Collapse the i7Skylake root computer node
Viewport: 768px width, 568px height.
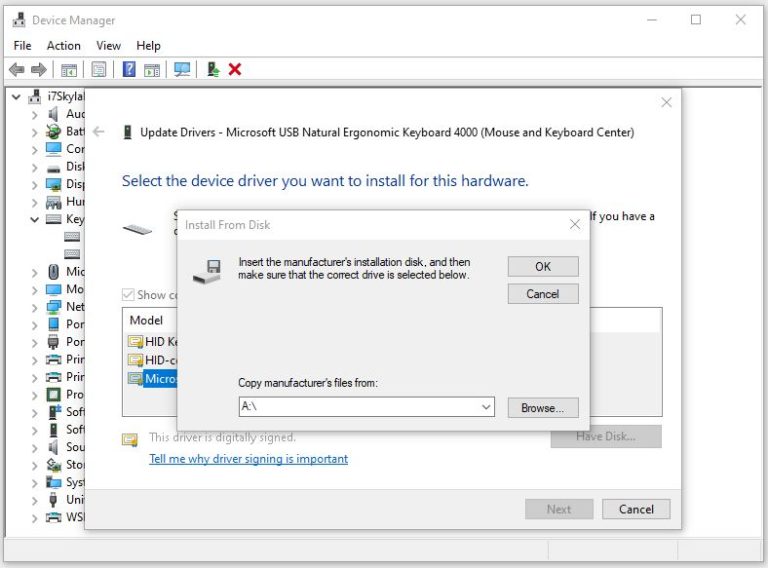tap(16, 96)
